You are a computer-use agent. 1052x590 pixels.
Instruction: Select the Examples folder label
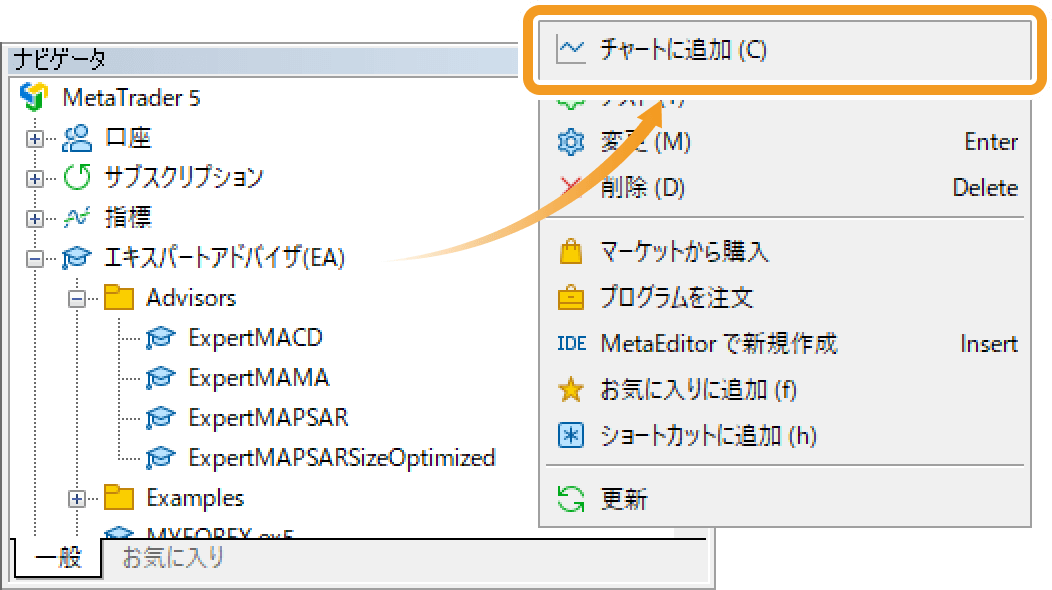click(x=195, y=498)
